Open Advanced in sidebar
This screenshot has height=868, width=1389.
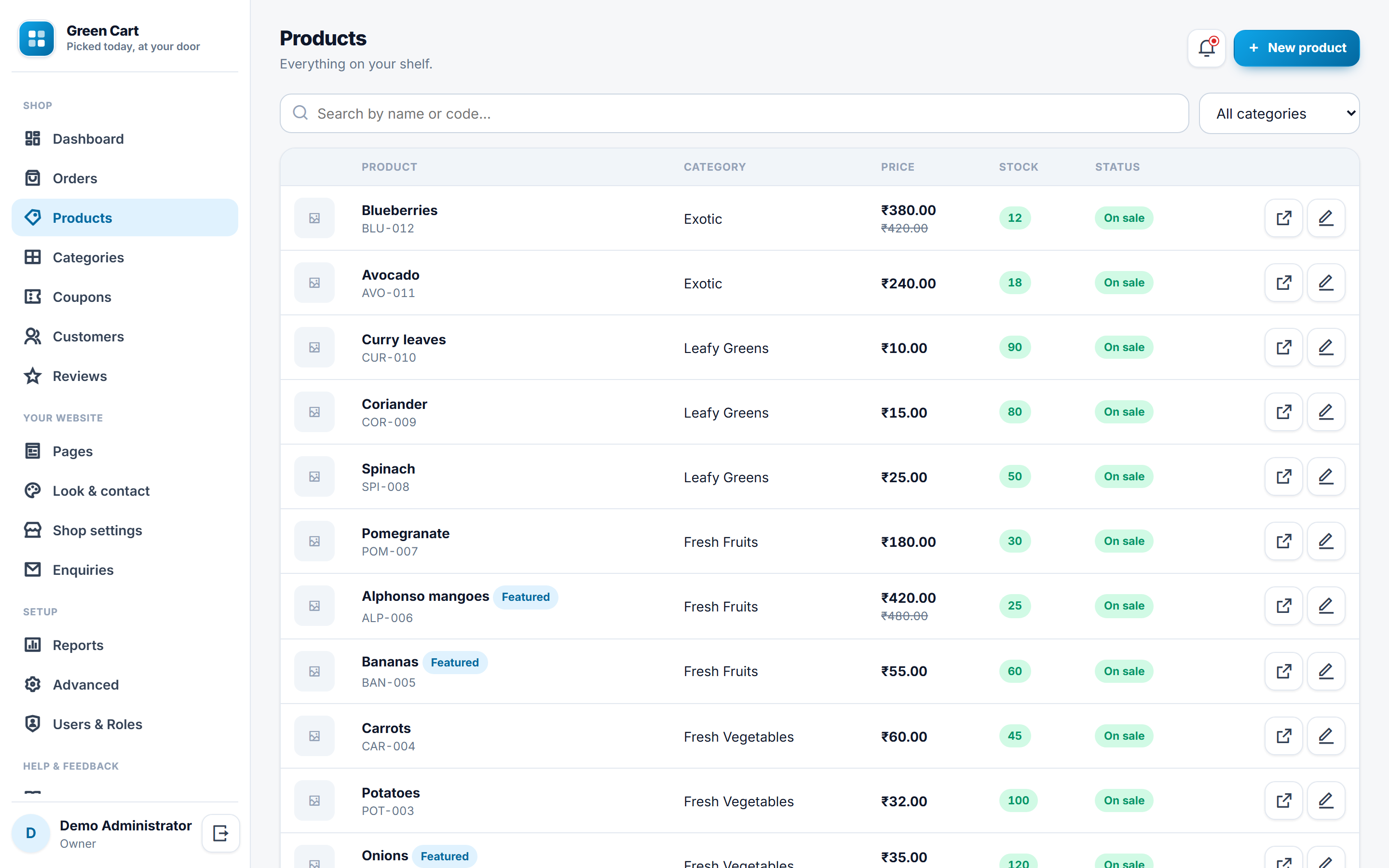point(124,685)
